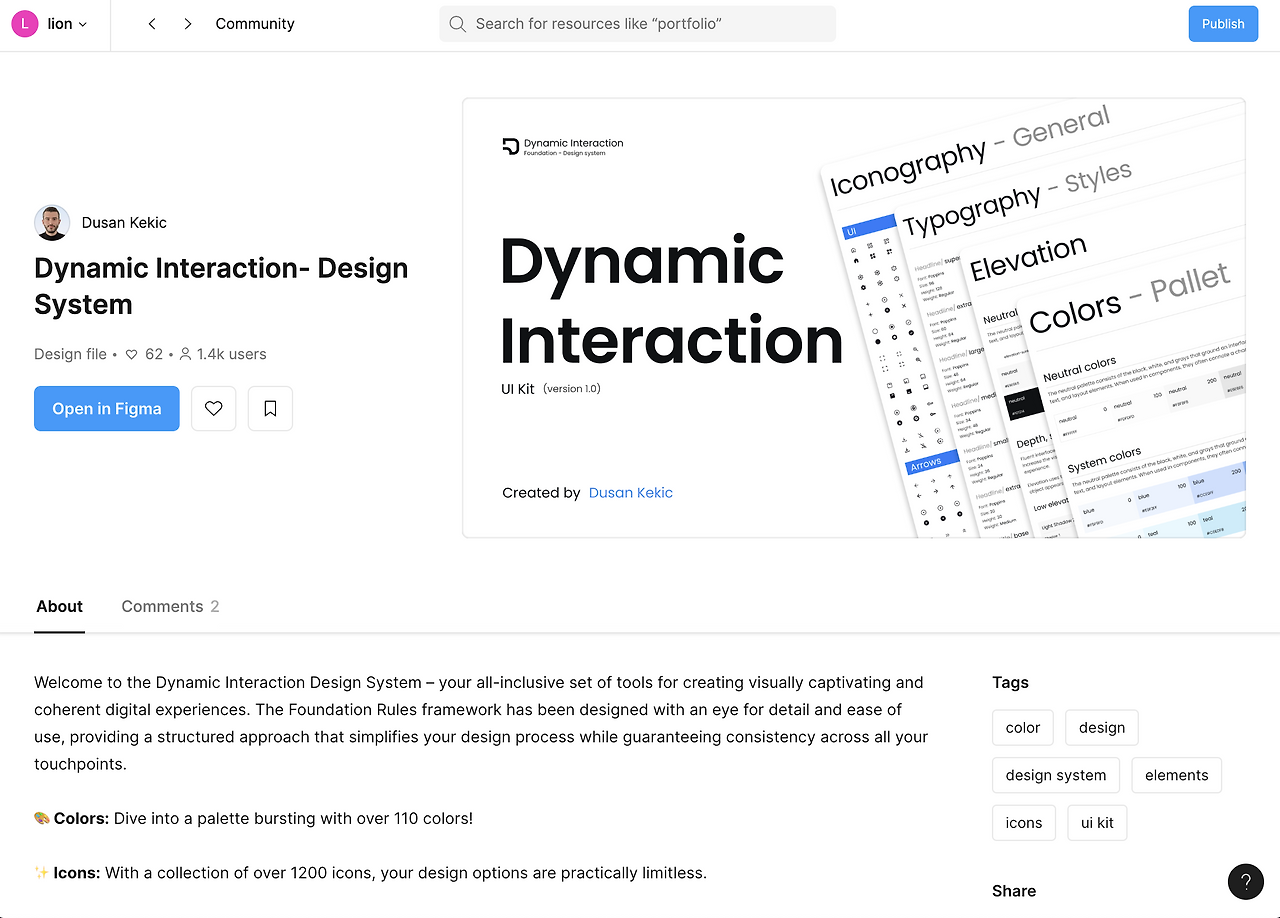Screen dimensions: 1280x918
Task: Click the Dynamic Interaction logo in preview
Action: [x=563, y=147]
